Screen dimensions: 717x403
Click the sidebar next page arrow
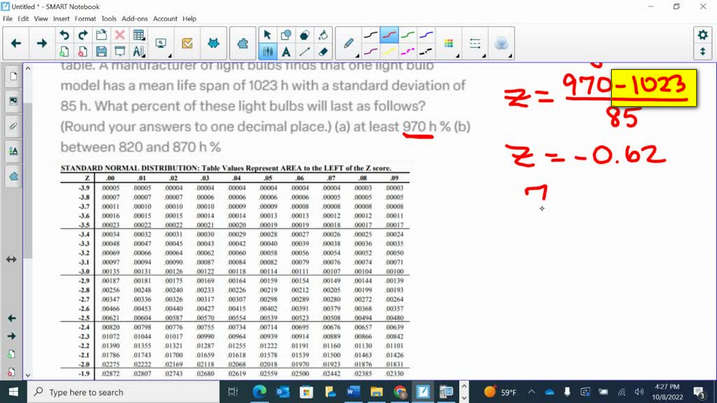(12, 336)
